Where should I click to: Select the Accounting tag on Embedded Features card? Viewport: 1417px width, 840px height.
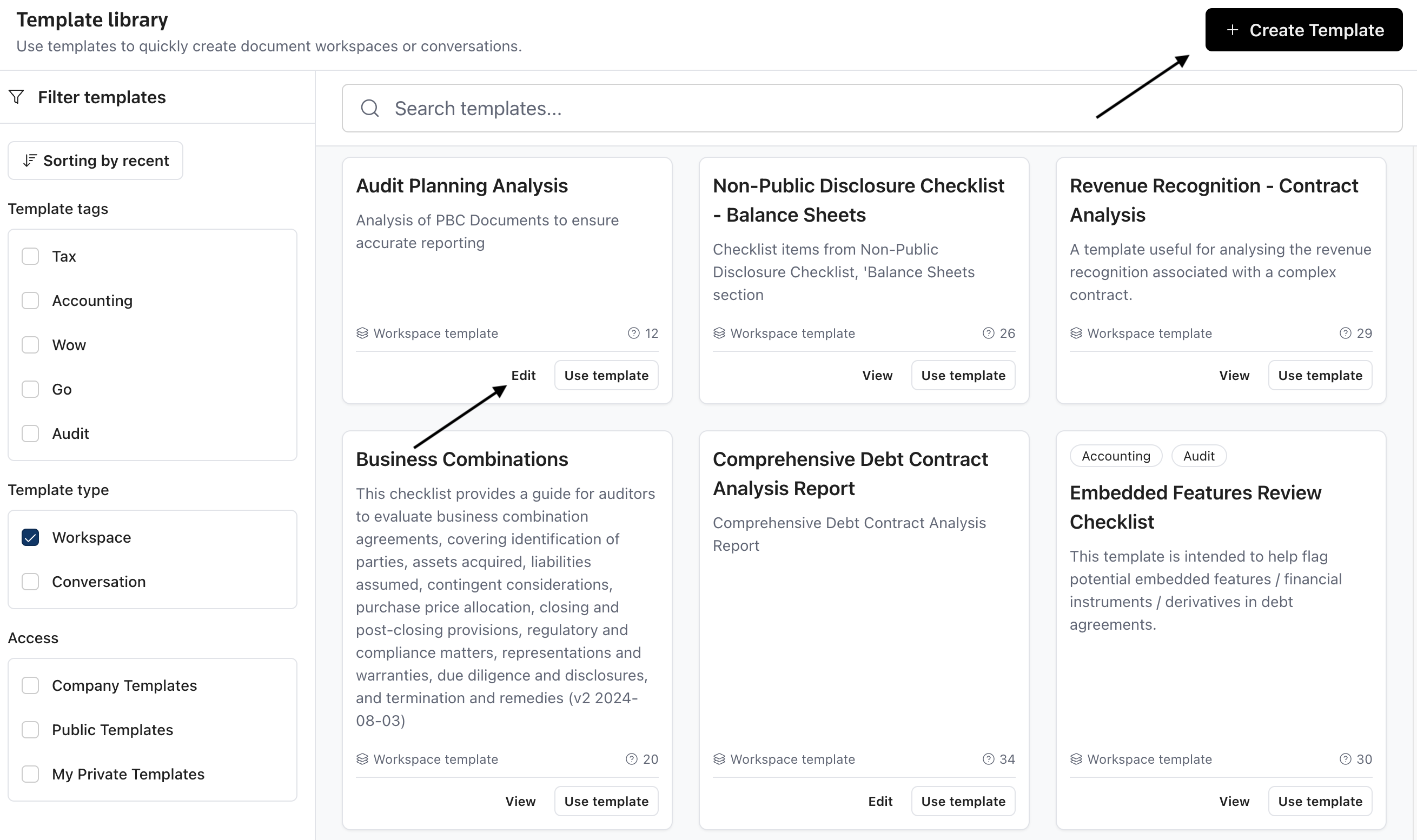coord(1115,456)
